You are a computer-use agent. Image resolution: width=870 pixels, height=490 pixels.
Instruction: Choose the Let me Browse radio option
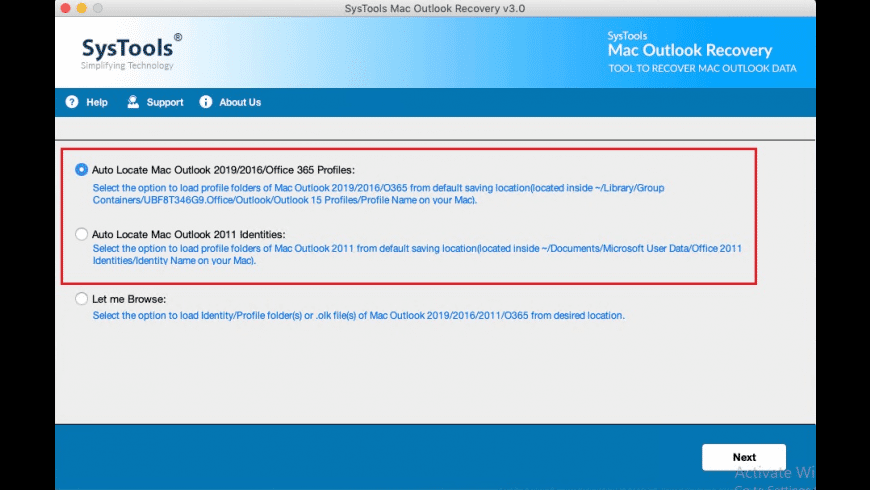point(82,299)
